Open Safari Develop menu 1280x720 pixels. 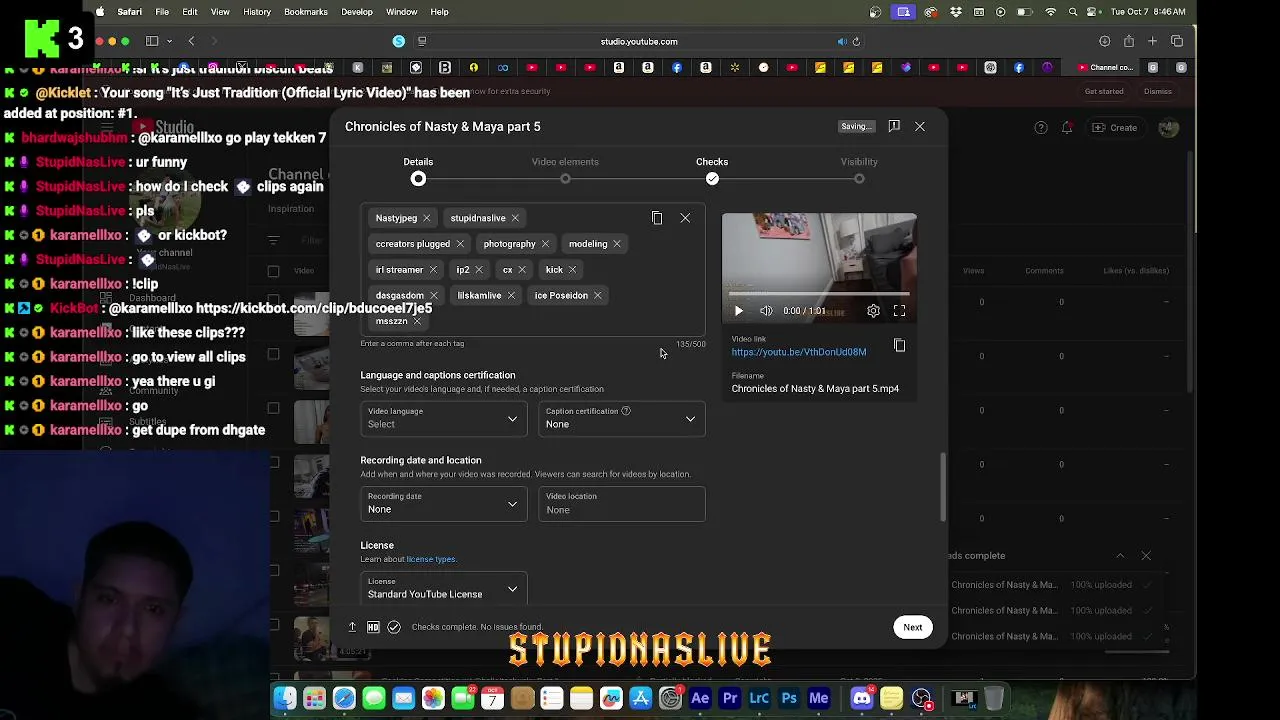(x=357, y=12)
